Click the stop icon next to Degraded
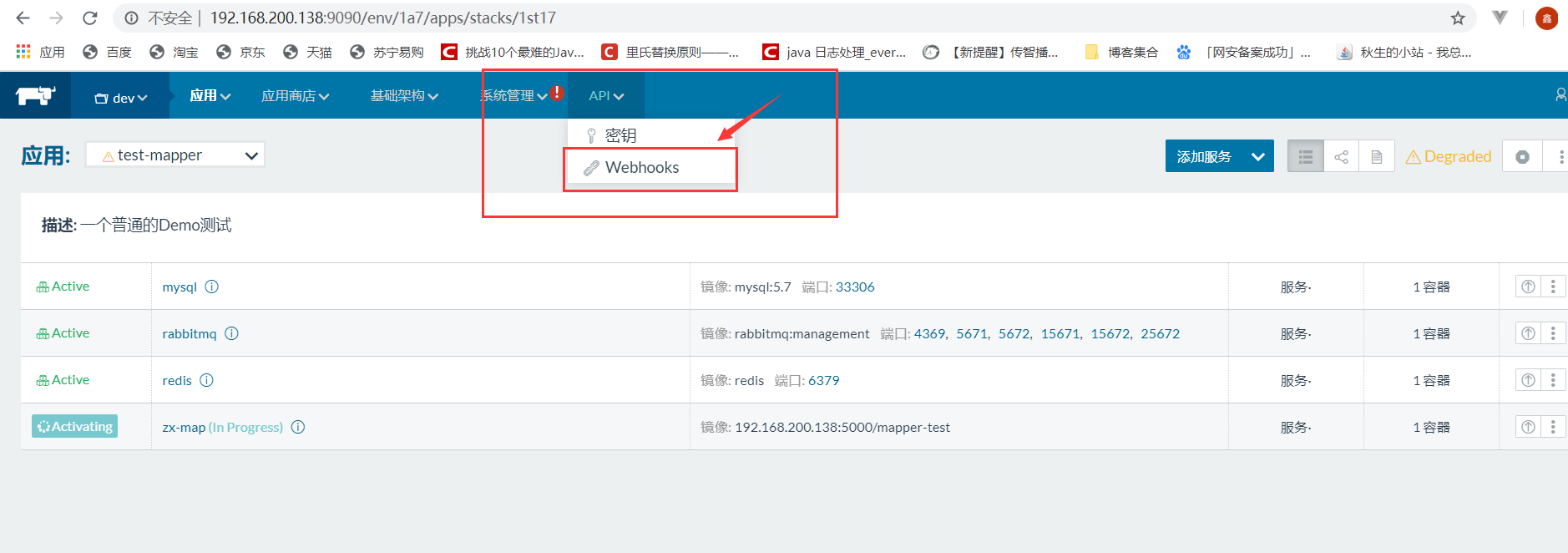This screenshot has height=553, width=1568. coord(1522,157)
